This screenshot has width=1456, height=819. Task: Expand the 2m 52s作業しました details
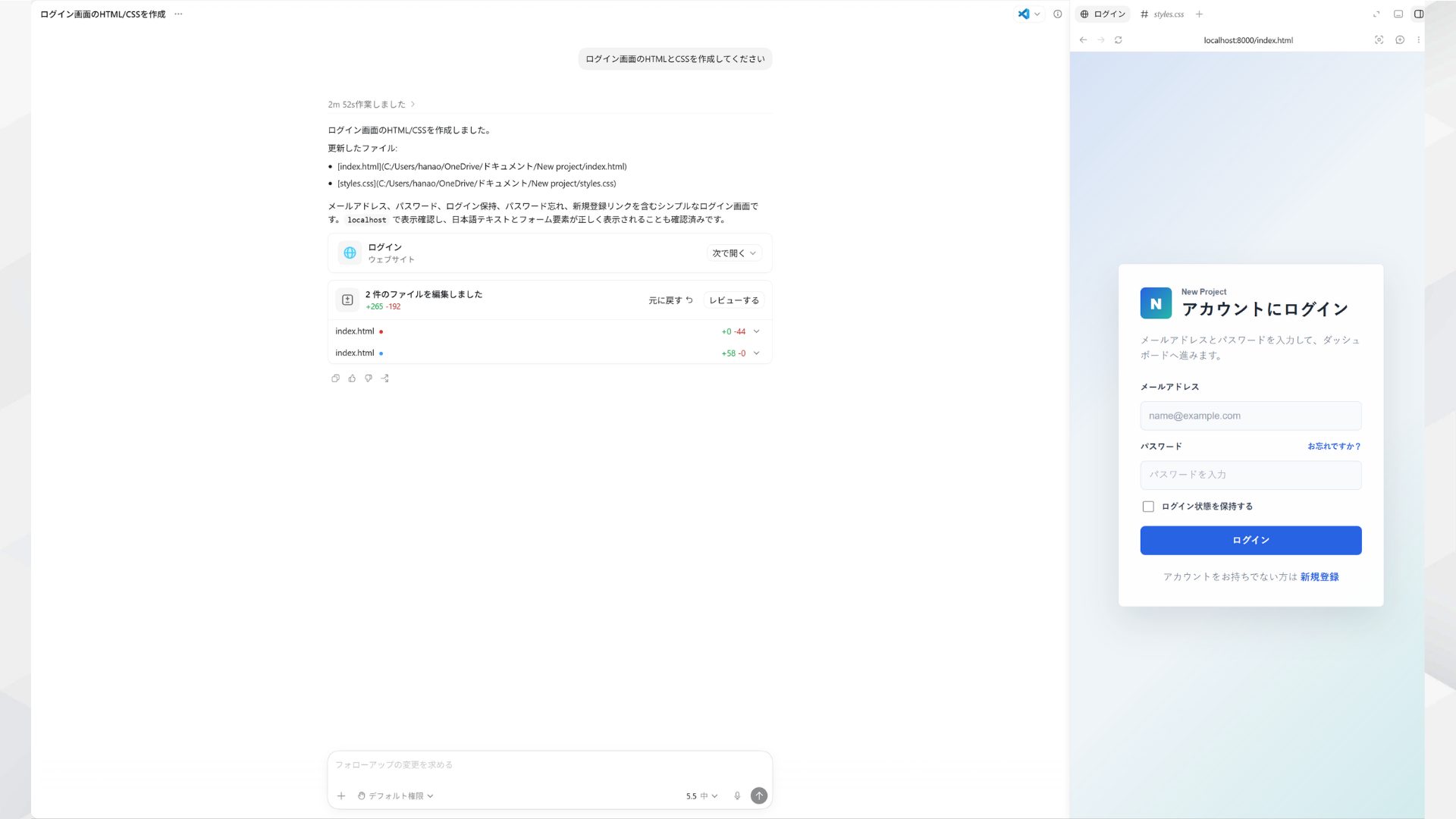point(372,105)
